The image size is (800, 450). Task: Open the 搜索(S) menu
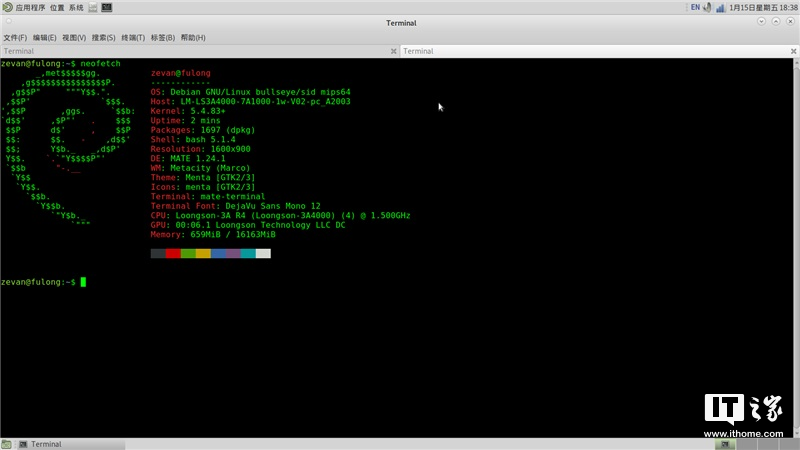[x=104, y=38]
